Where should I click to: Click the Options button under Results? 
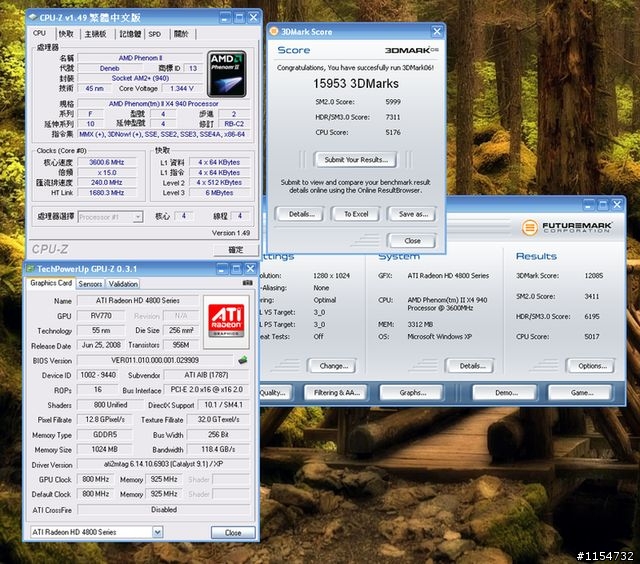(x=592, y=366)
